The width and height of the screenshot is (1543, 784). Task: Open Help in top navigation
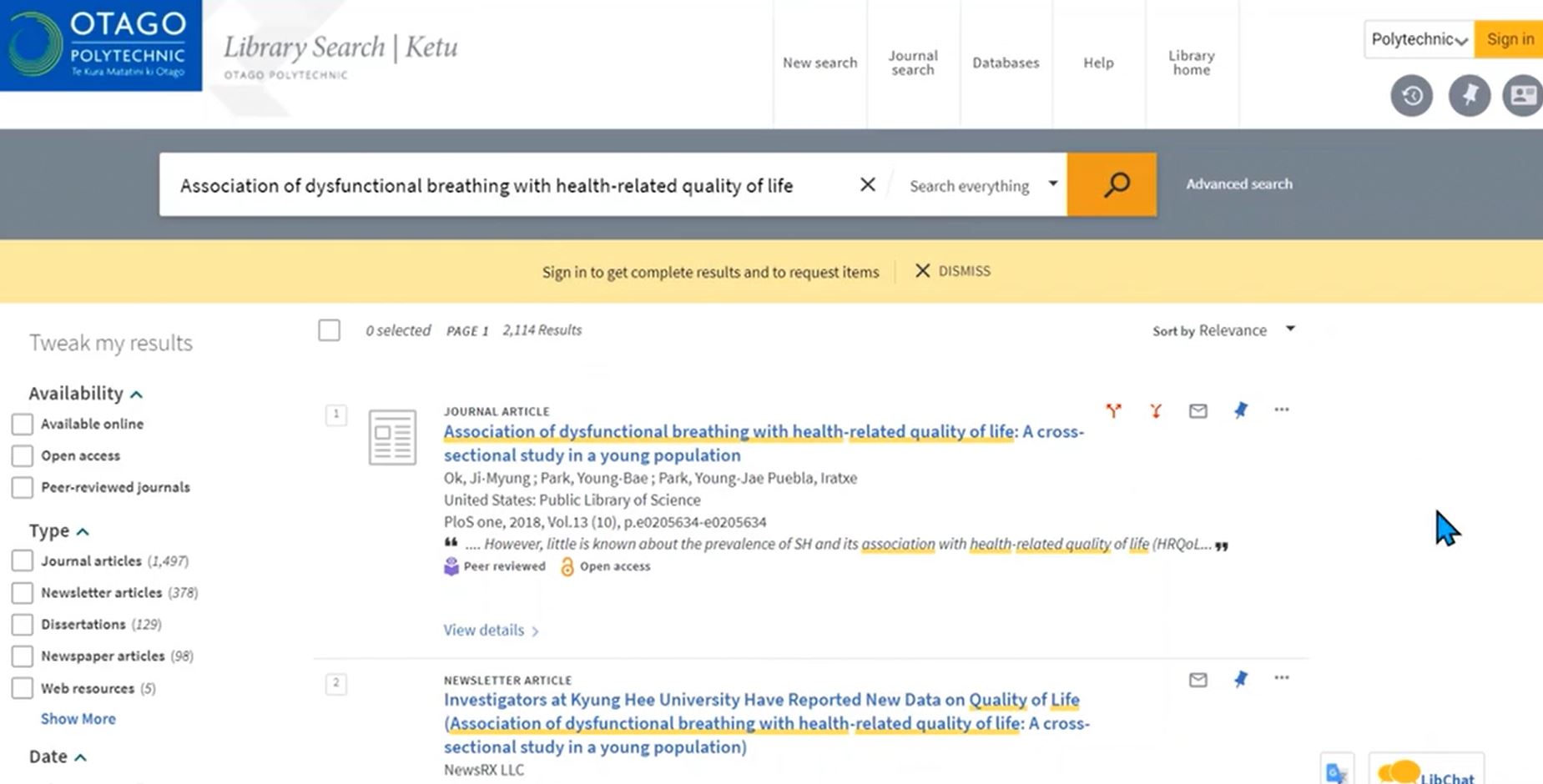click(x=1098, y=63)
